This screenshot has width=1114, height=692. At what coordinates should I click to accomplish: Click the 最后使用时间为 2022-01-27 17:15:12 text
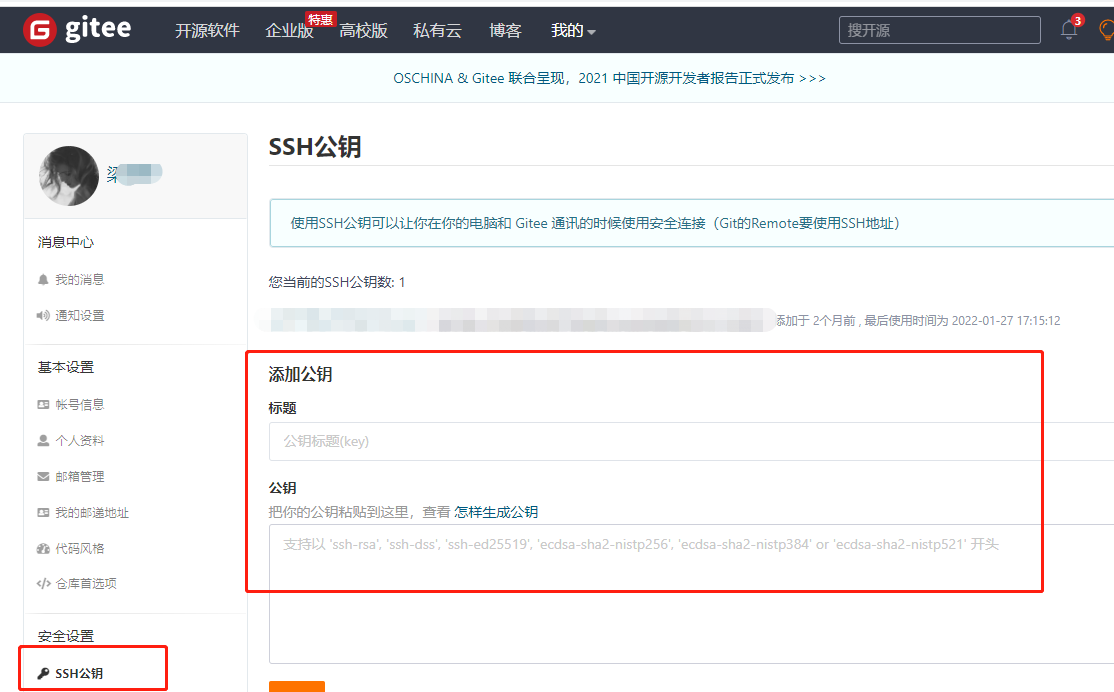pyautogui.click(x=962, y=320)
